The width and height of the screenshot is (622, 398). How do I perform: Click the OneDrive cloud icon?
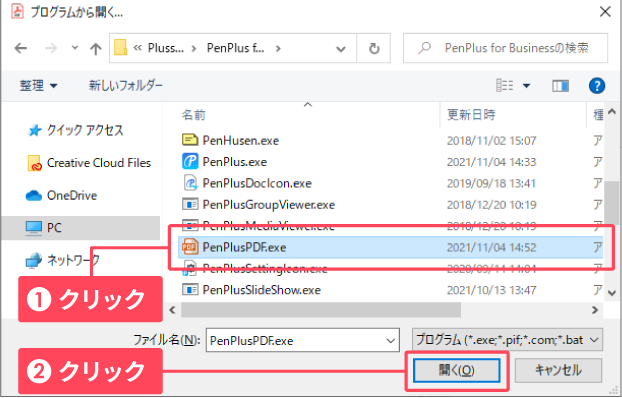(34, 196)
